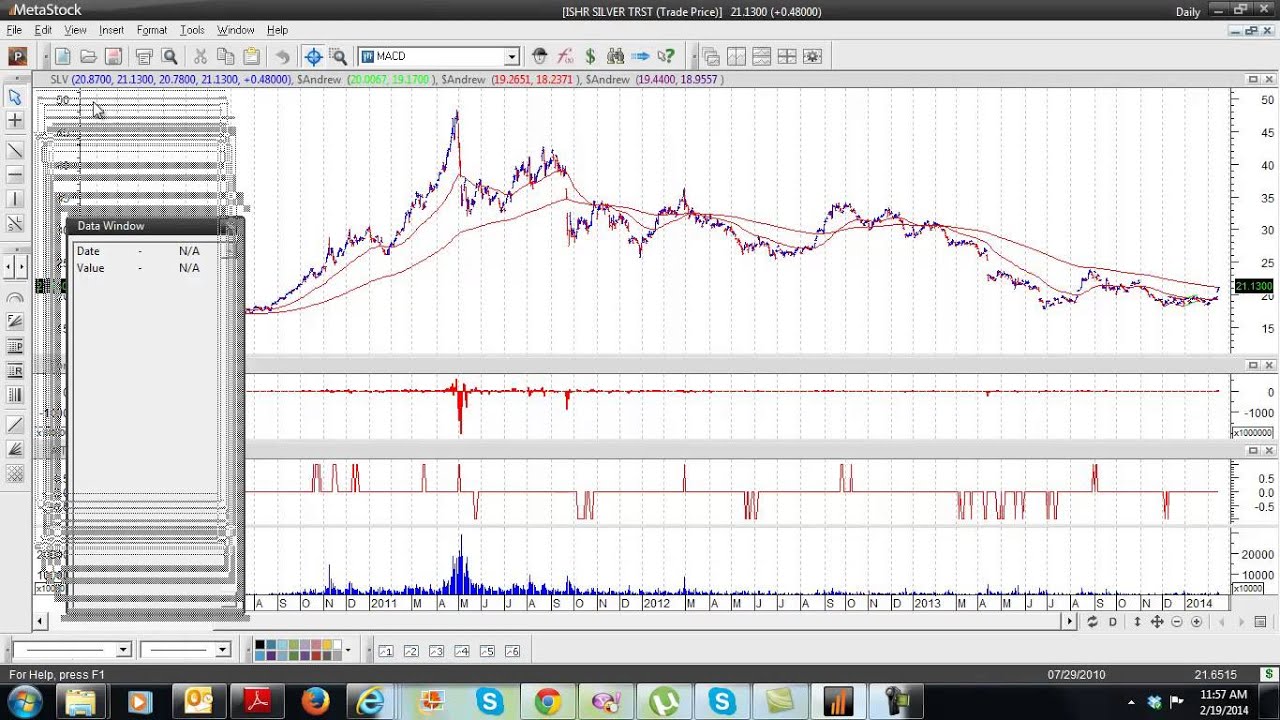Select the horizontal line drawing tool
Image resolution: width=1280 pixels, height=720 pixels.
pyautogui.click(x=15, y=176)
